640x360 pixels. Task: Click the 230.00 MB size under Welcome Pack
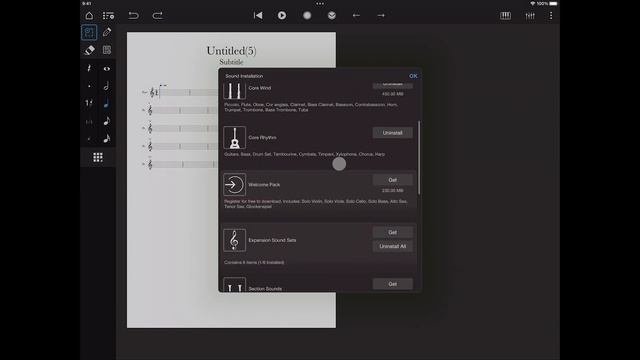392,191
